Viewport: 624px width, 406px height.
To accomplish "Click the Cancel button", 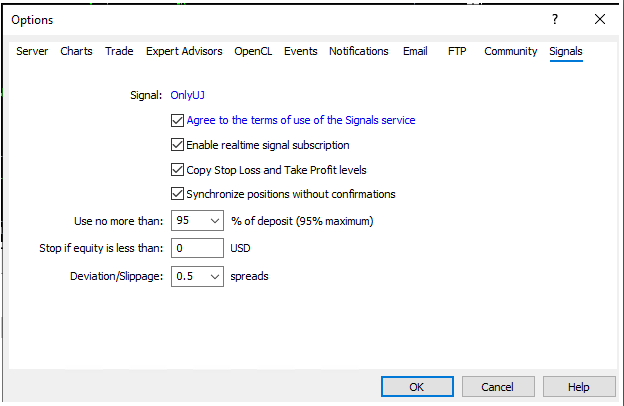I will [498, 386].
